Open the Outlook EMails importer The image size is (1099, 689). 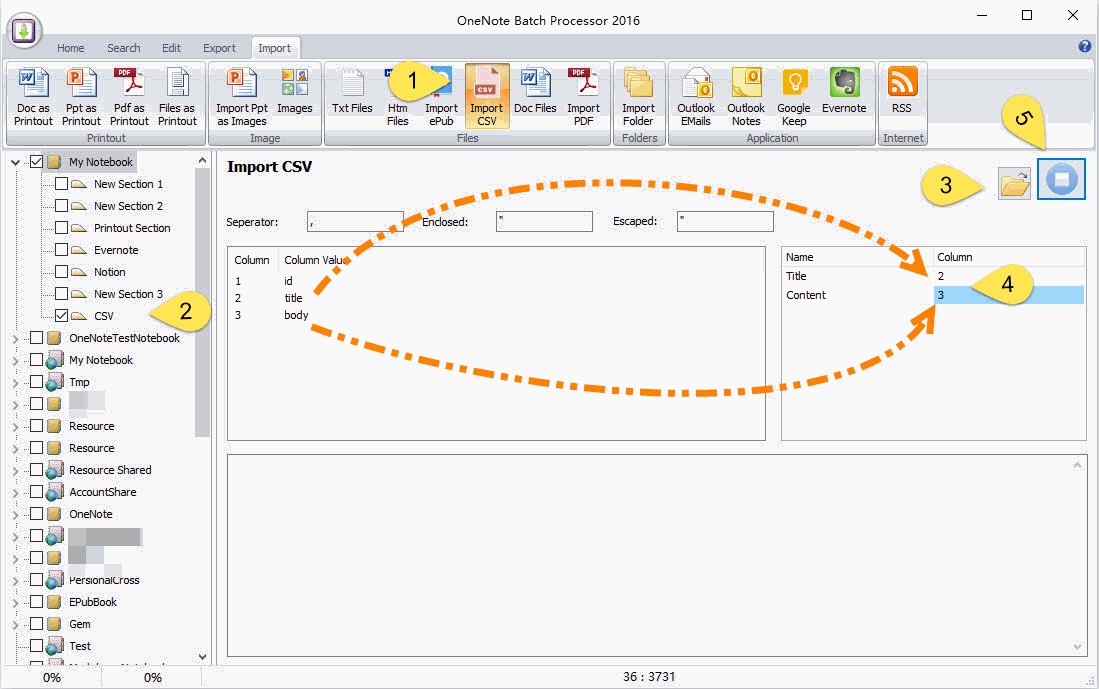[x=695, y=97]
